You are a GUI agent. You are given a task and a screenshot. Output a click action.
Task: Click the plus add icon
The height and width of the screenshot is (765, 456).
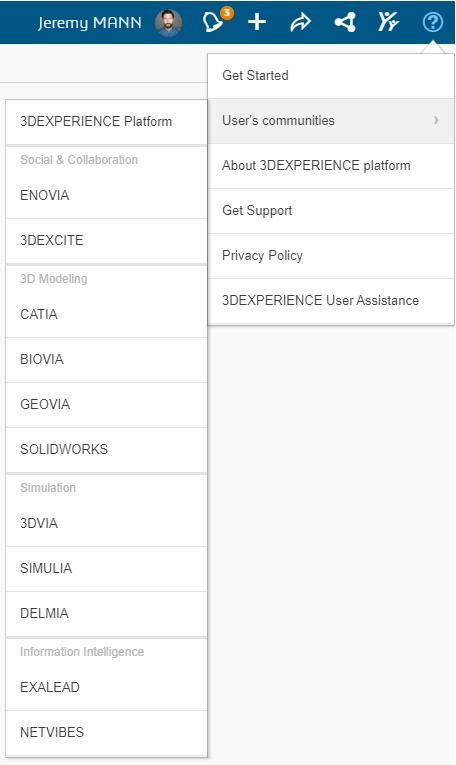click(257, 22)
